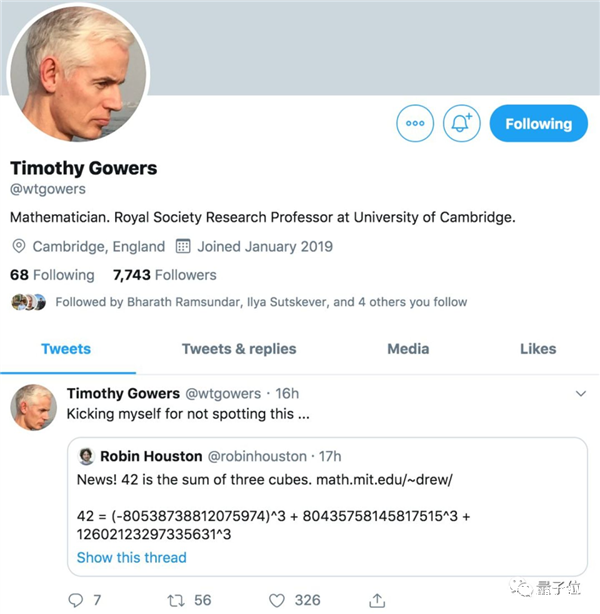
Task: Select the Tweets tab
Action: click(x=66, y=349)
